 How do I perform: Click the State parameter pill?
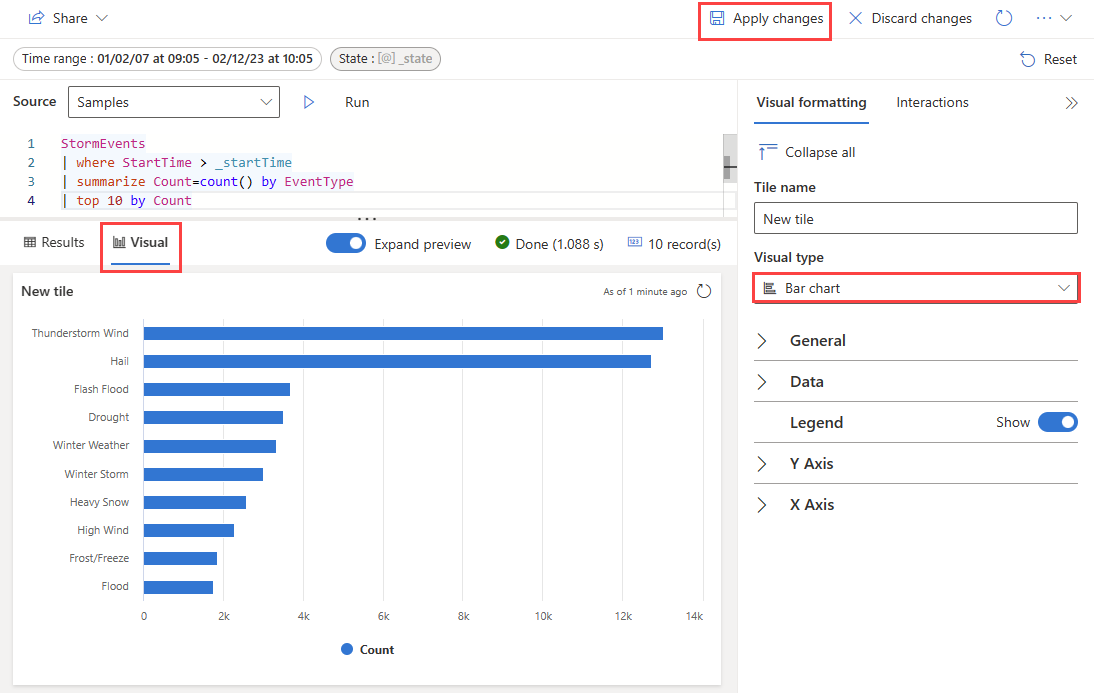click(385, 59)
